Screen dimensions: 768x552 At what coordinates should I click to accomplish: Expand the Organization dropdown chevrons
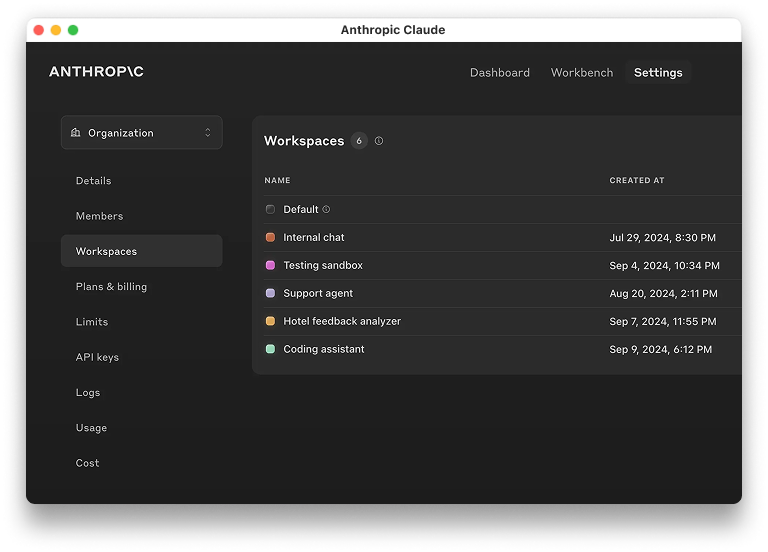(208, 133)
